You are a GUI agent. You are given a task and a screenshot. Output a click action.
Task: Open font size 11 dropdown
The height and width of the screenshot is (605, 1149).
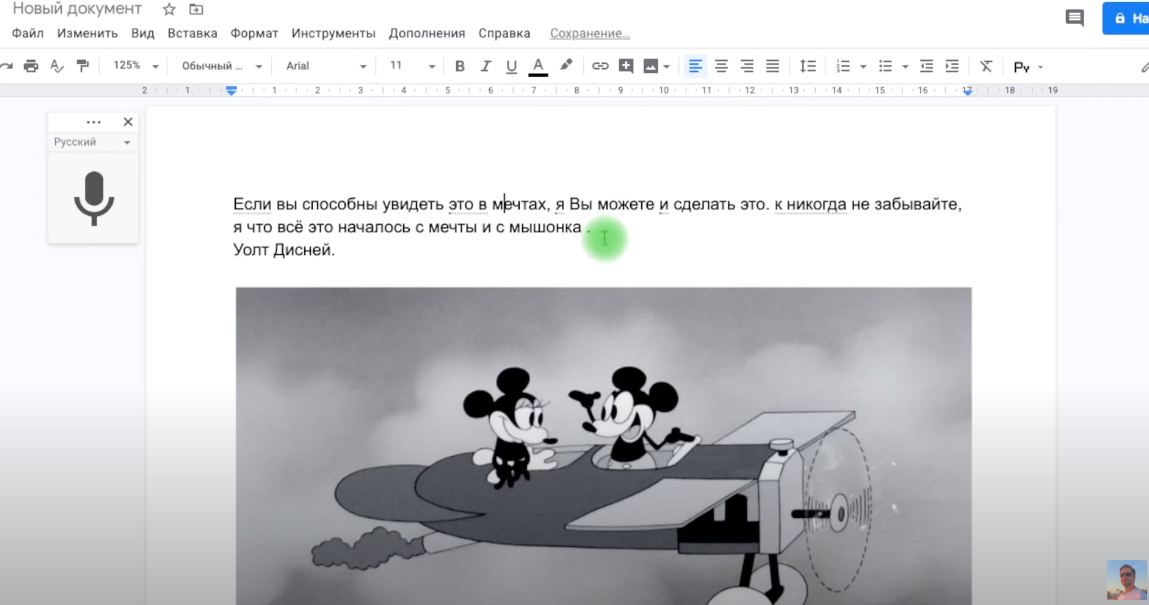[412, 66]
